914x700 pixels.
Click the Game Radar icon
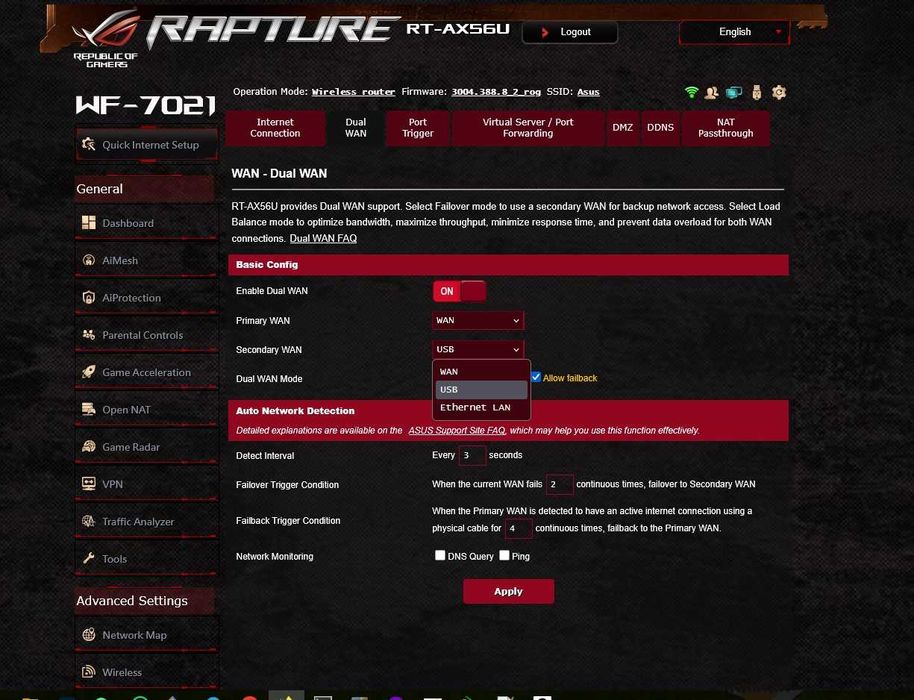pyautogui.click(x=89, y=446)
